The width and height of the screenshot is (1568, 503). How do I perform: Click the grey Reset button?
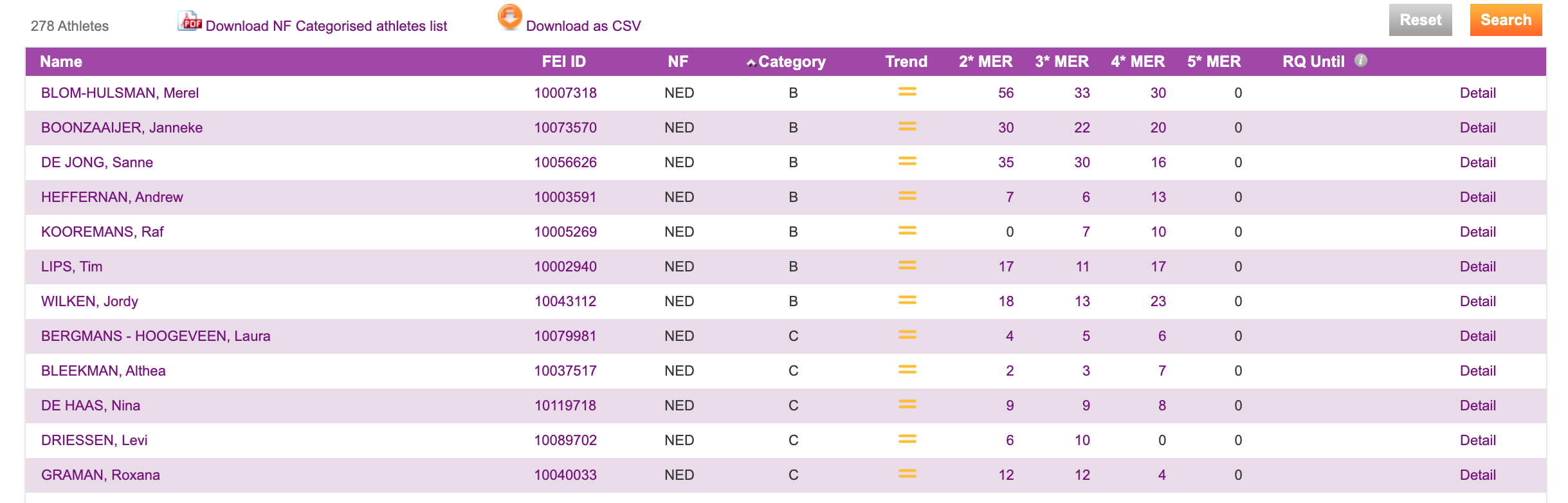tap(1420, 20)
